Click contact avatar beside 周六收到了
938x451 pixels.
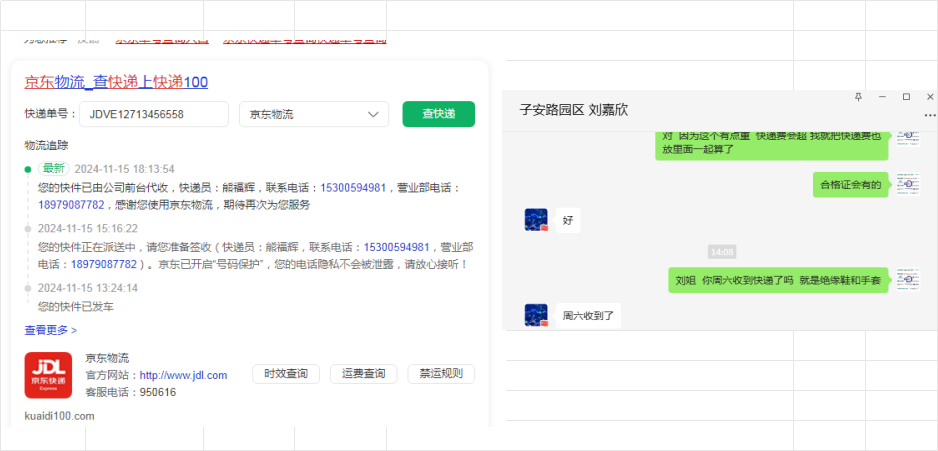click(x=536, y=315)
